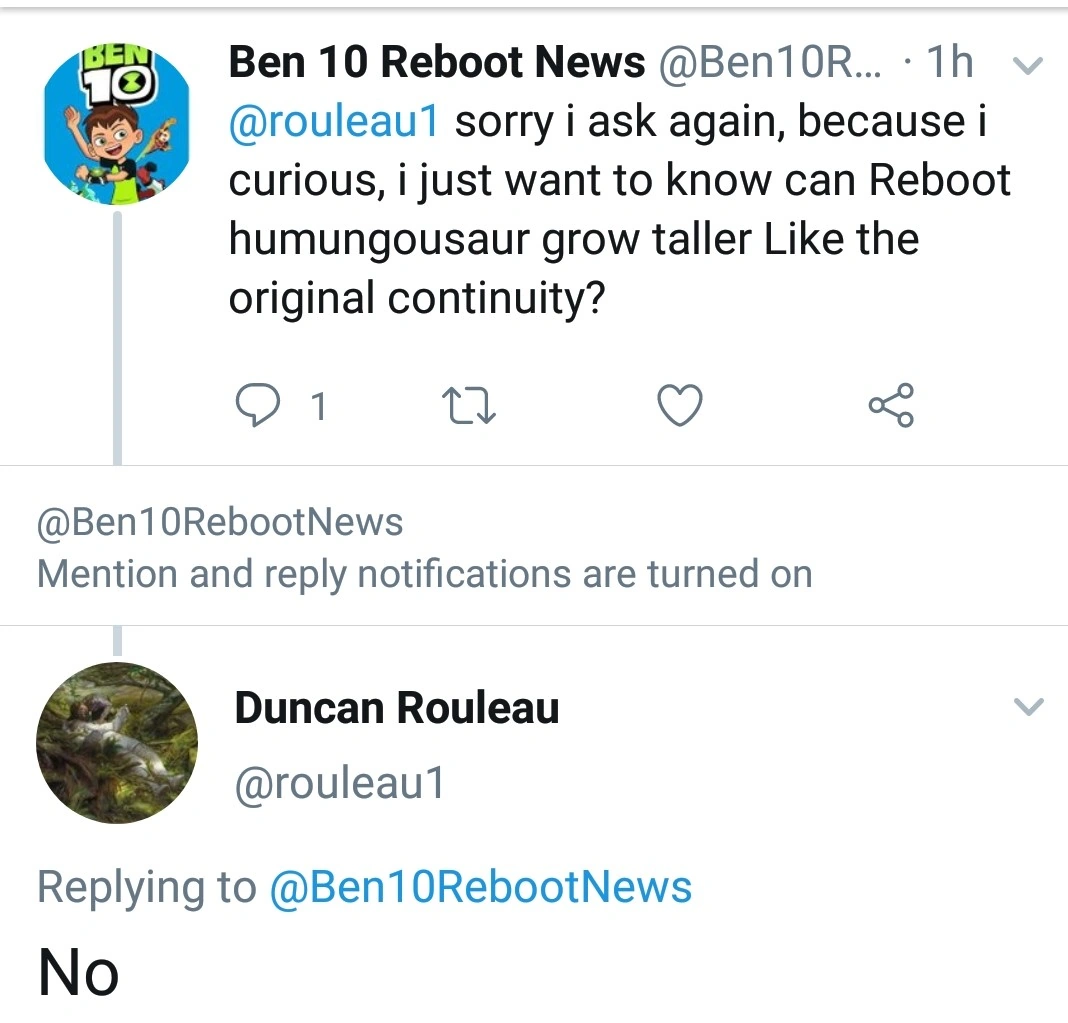Expand options chevron on Ben 10 tweet

click(x=1028, y=66)
